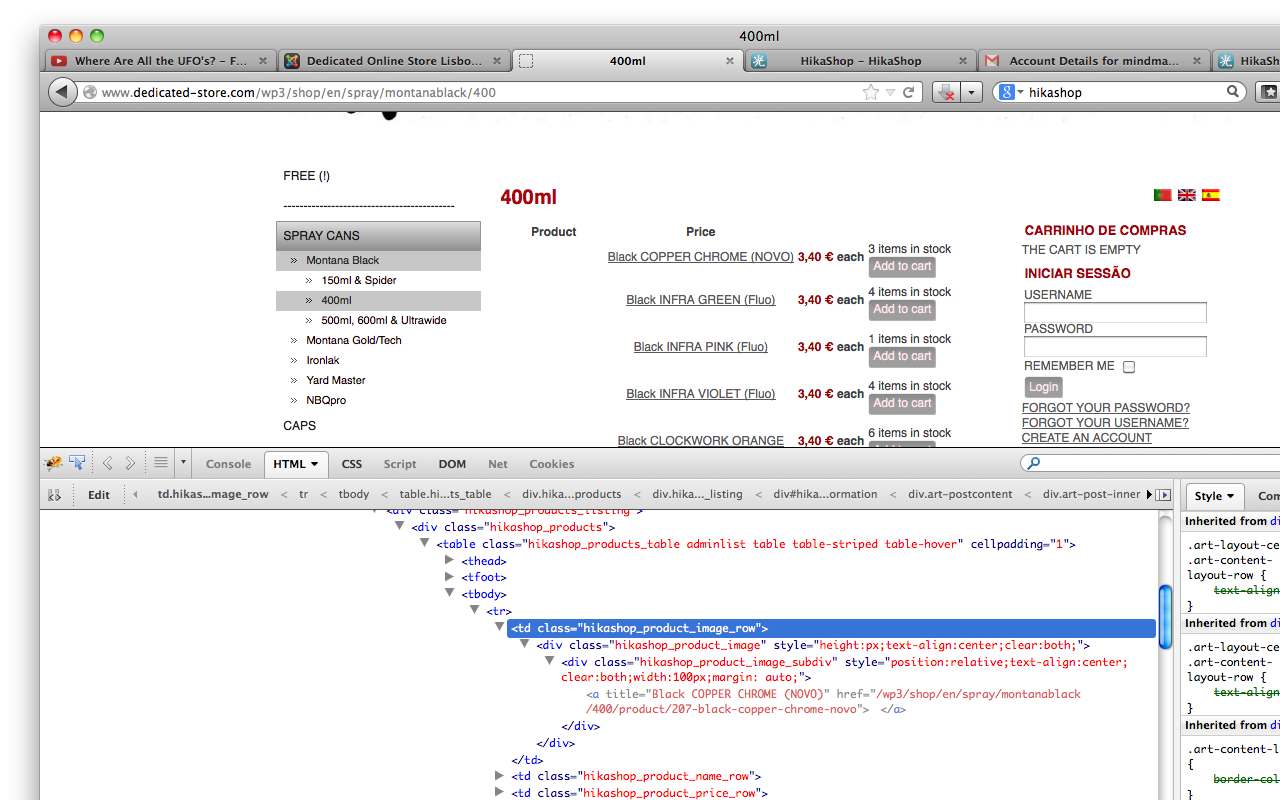Click the Create an Account link

click(1086, 438)
